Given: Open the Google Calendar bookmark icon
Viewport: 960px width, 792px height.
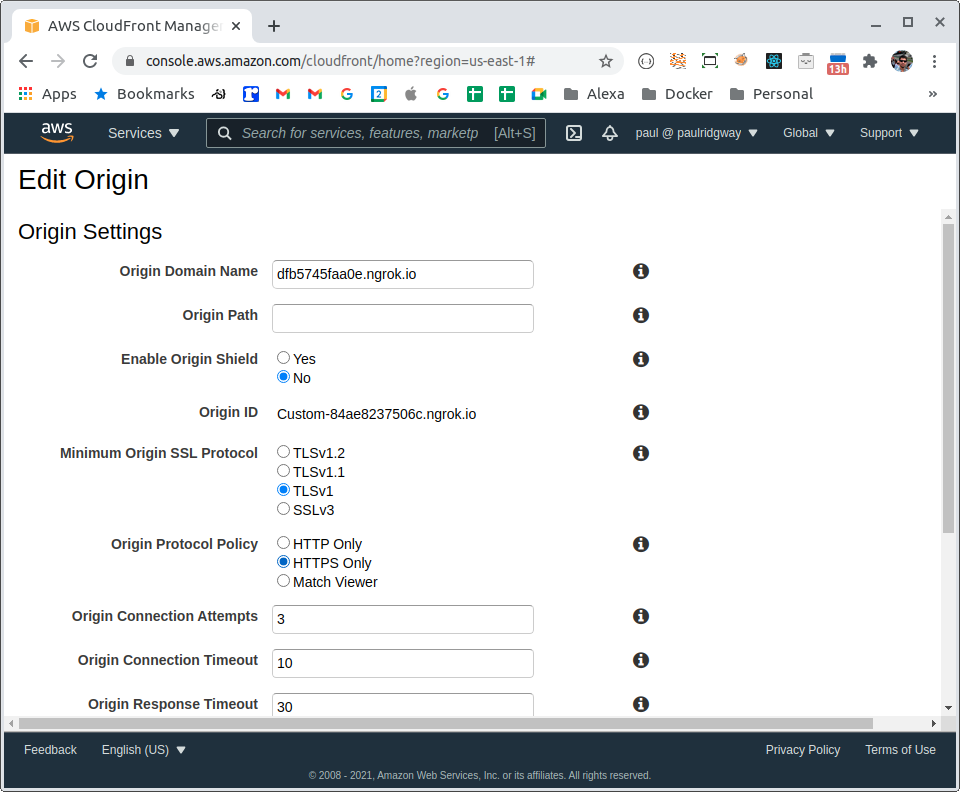Looking at the screenshot, I should tap(379, 94).
